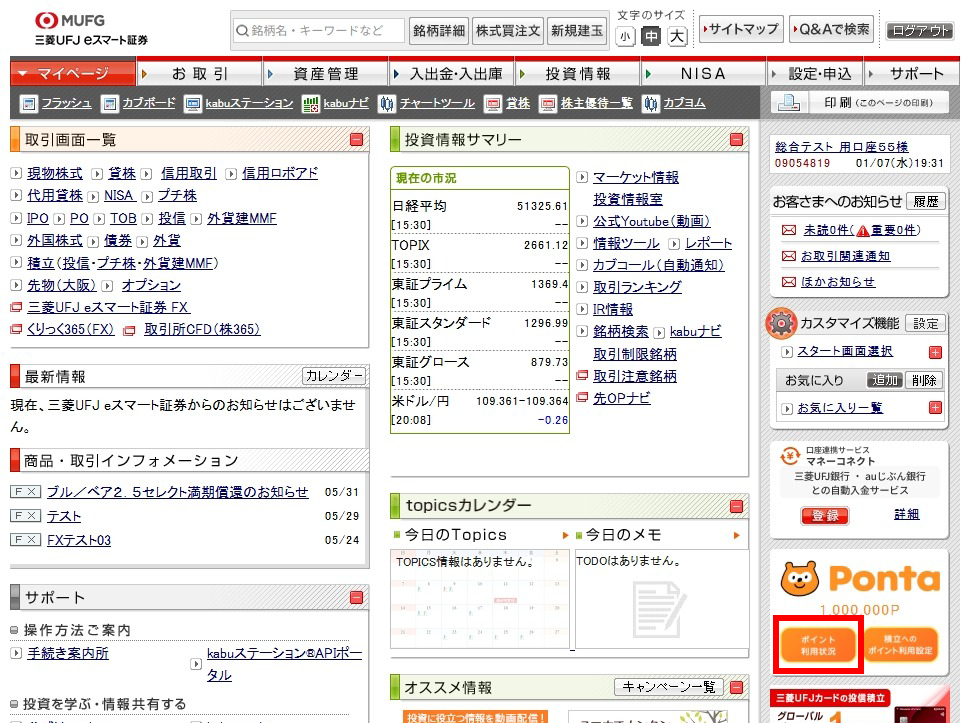Click the ログアウト button

click(x=919, y=31)
